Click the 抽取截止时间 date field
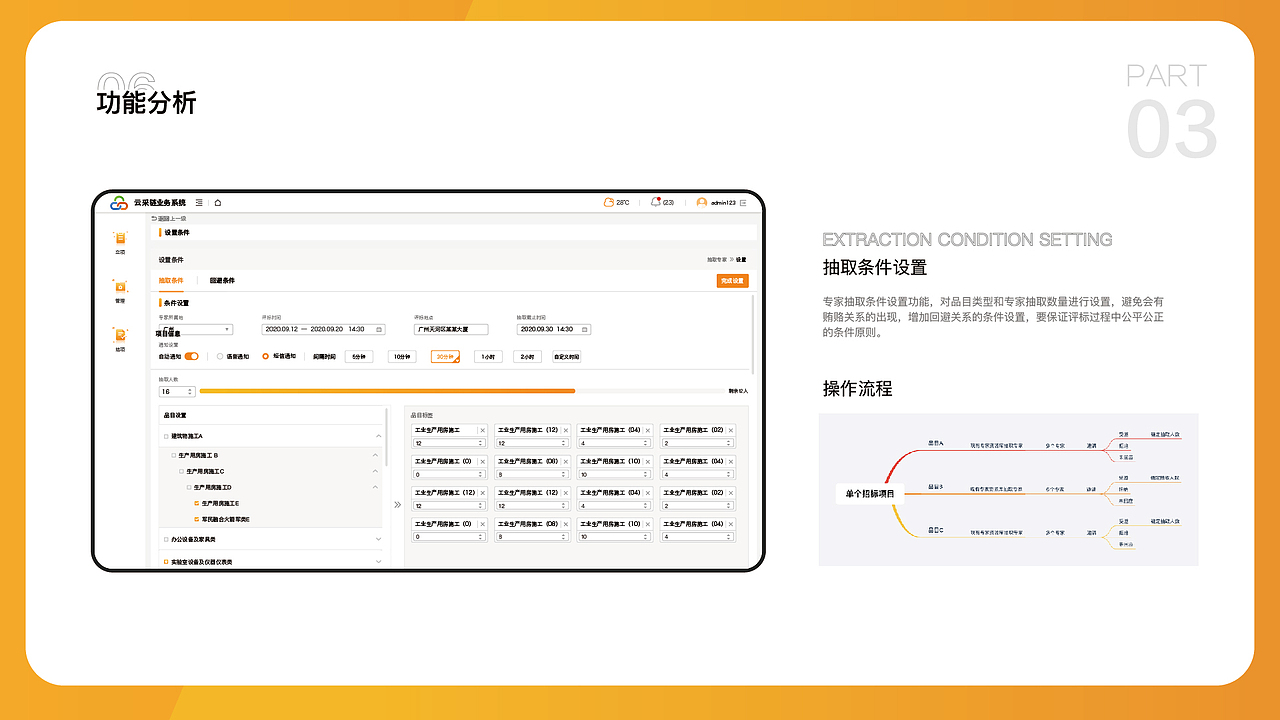The height and width of the screenshot is (720, 1280). (x=554, y=329)
